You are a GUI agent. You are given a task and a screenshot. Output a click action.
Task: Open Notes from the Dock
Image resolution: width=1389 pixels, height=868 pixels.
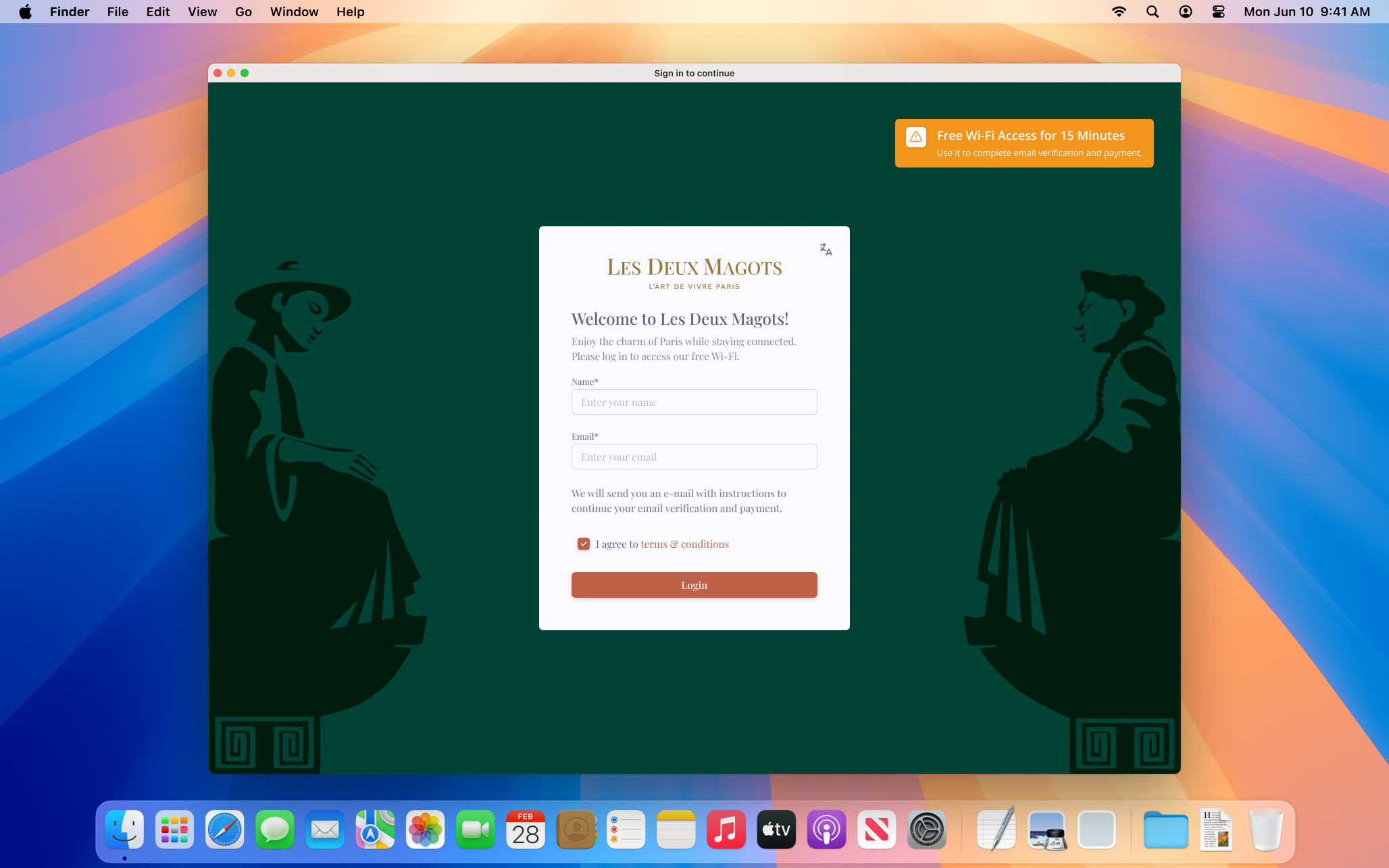[x=676, y=829]
